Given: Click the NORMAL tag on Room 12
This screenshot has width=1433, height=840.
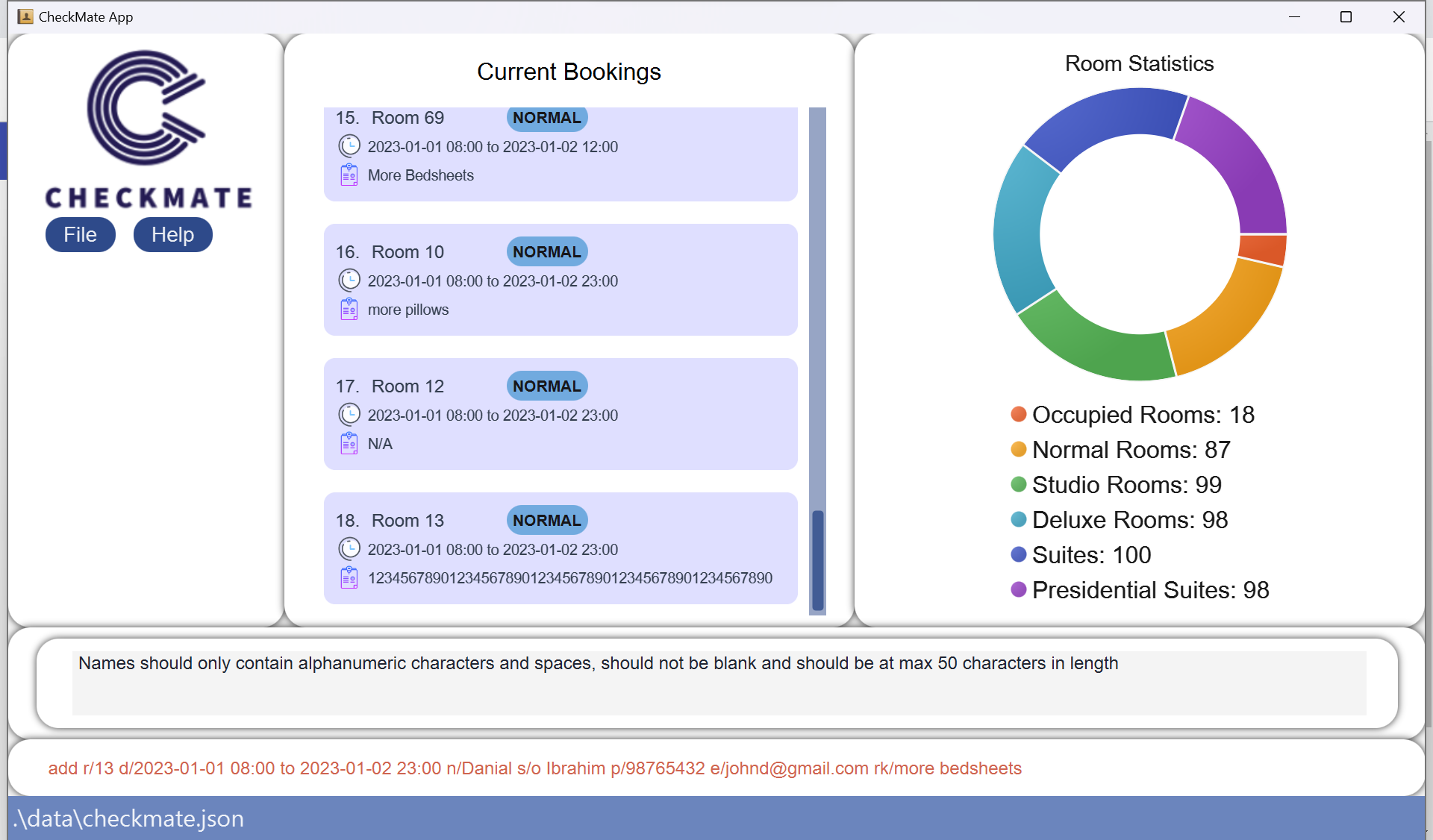Looking at the screenshot, I should (x=547, y=386).
